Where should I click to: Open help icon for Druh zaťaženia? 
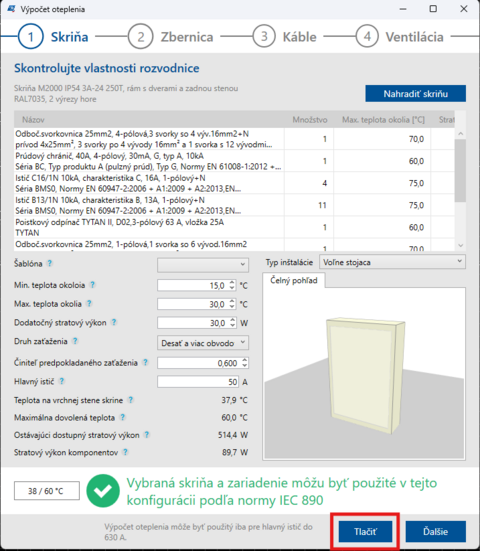click(75, 341)
